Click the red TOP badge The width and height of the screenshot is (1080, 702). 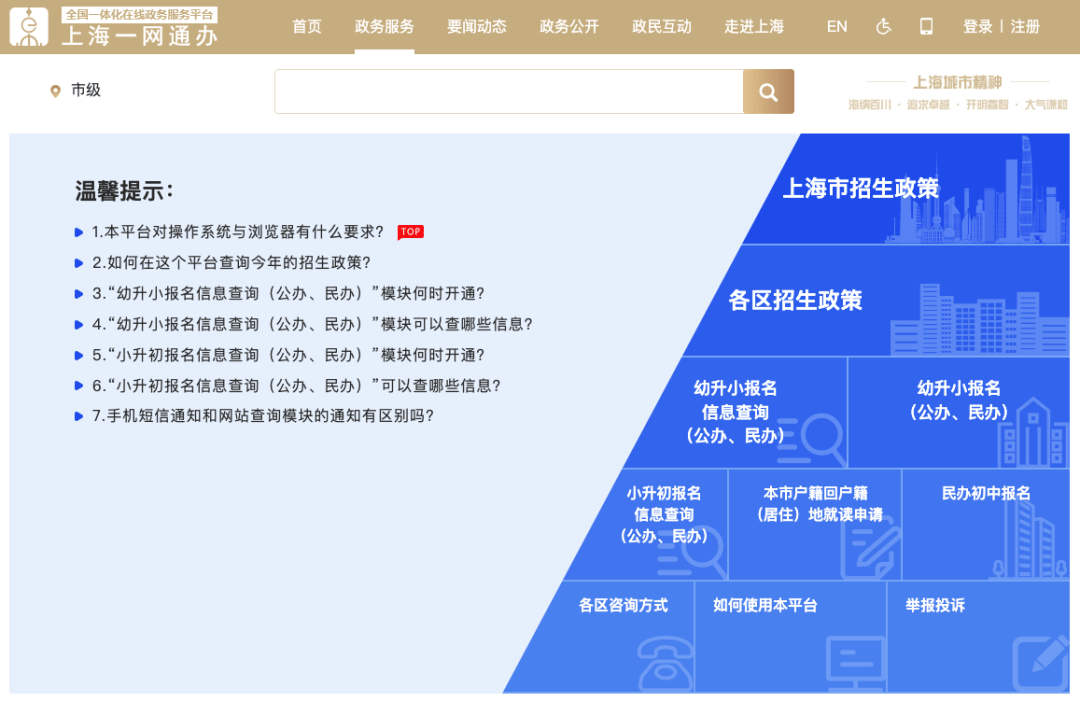(x=411, y=232)
